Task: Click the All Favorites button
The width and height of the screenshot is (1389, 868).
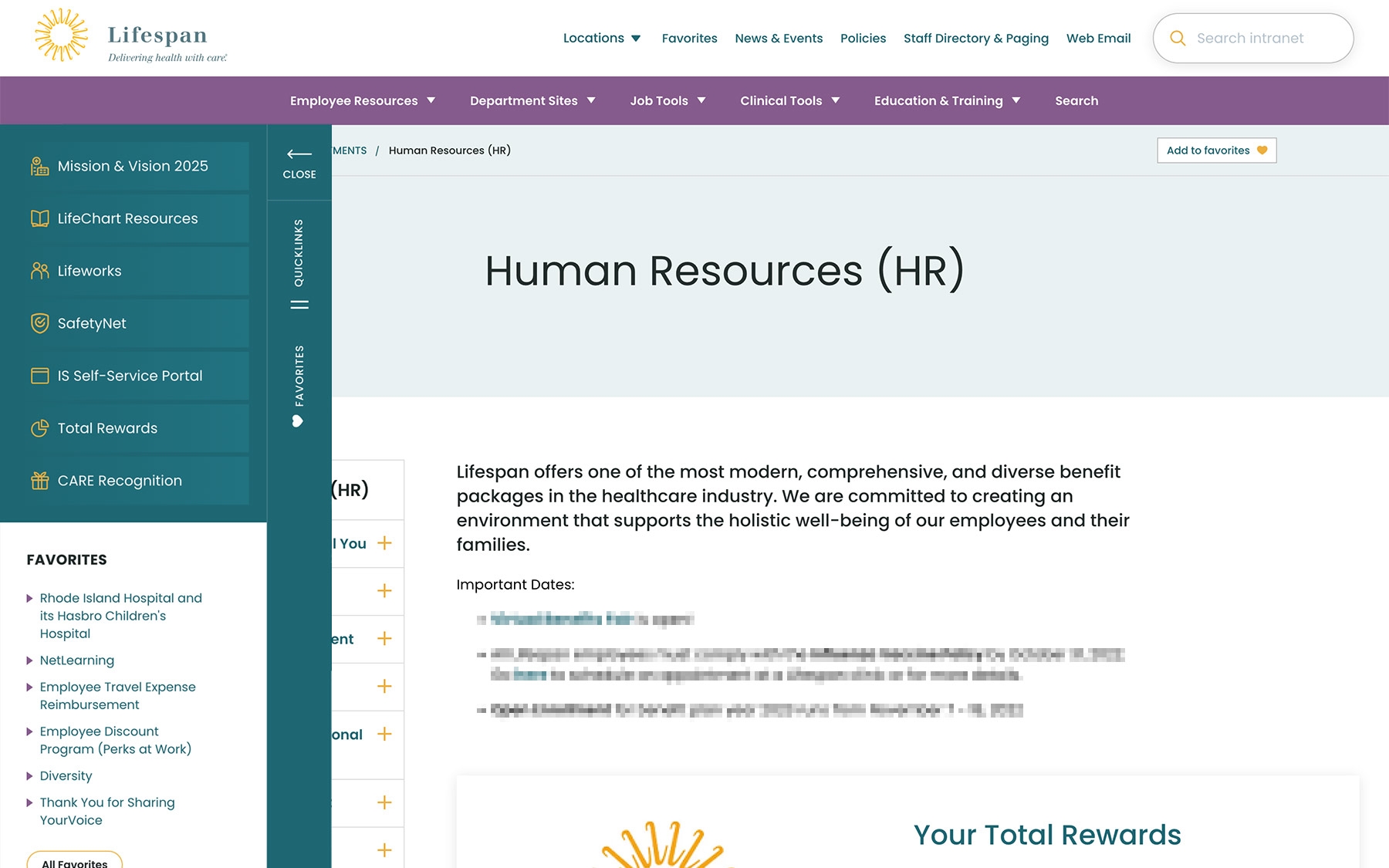Action: pyautogui.click(x=73, y=862)
